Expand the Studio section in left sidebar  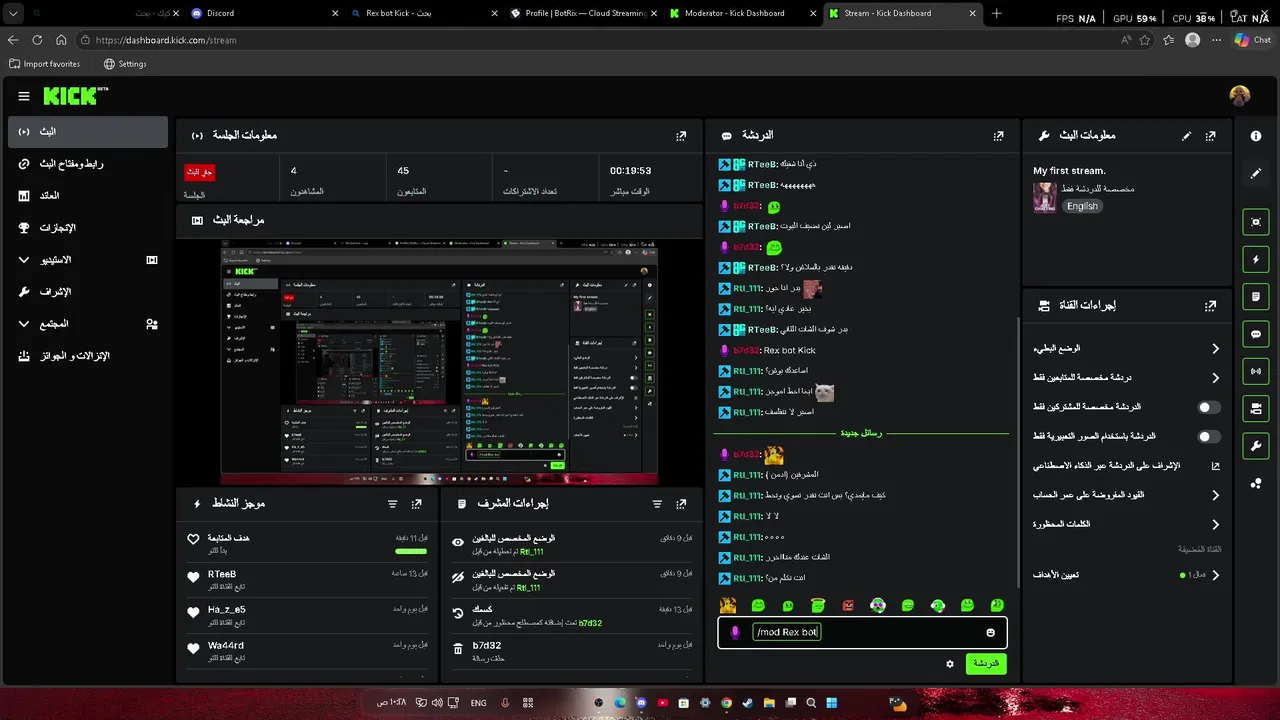pos(88,260)
